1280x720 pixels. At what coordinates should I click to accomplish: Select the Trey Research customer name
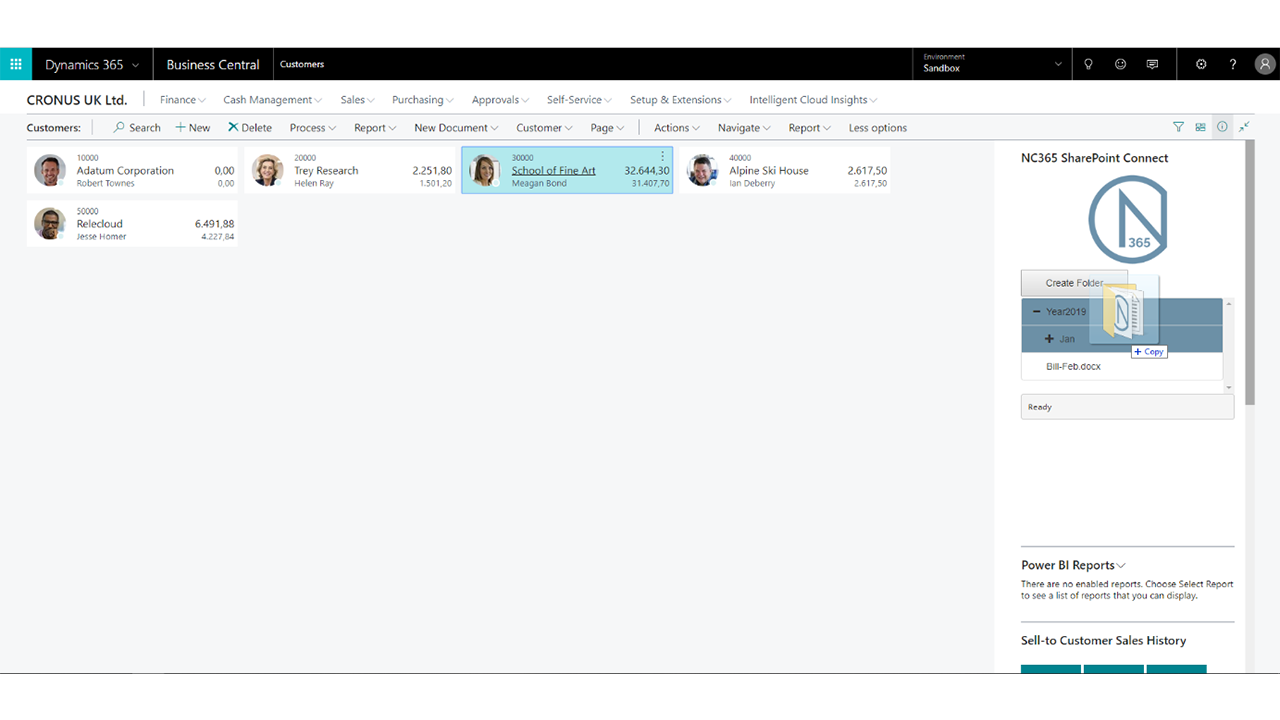[326, 170]
